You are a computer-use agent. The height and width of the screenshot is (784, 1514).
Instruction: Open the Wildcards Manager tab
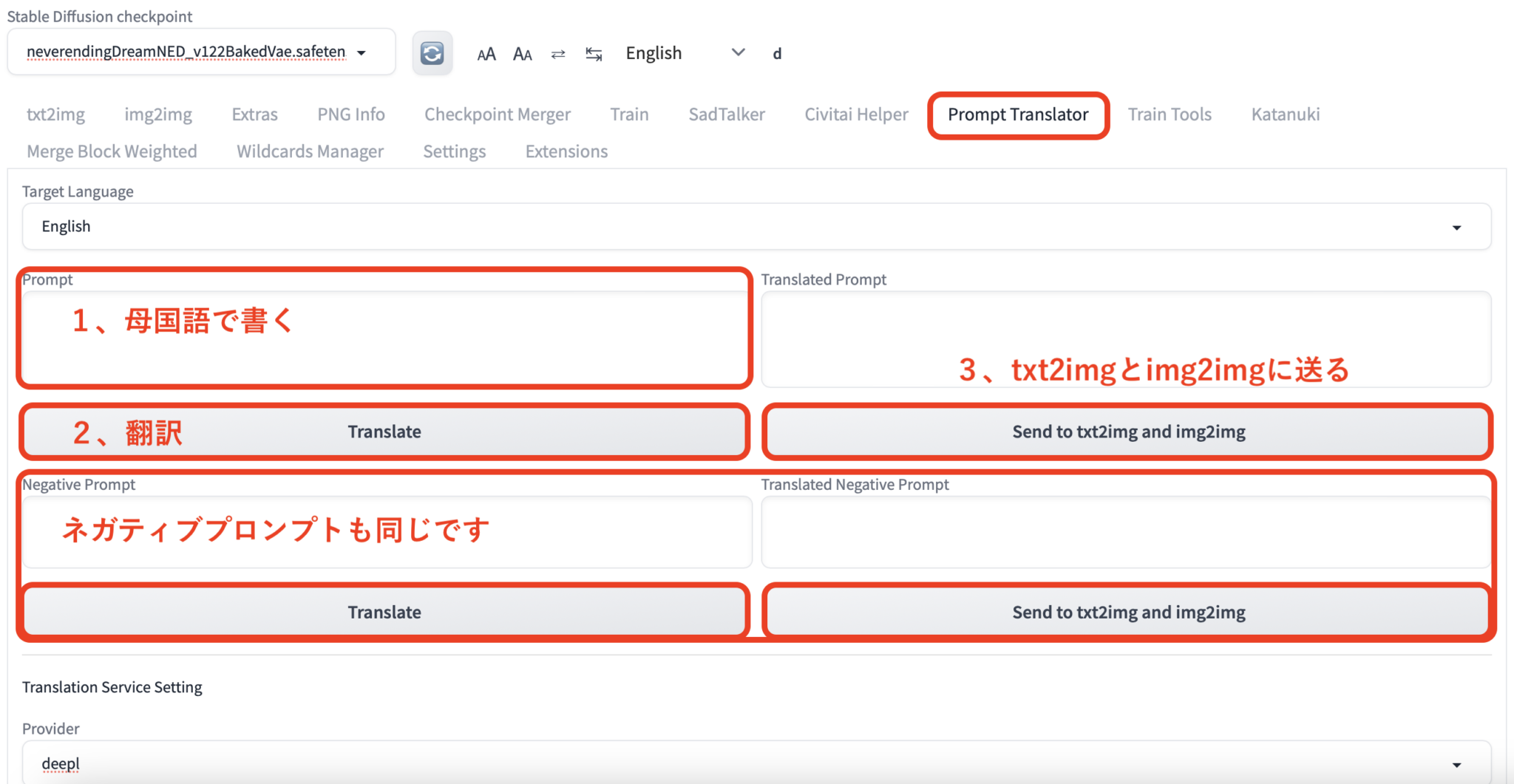click(310, 151)
